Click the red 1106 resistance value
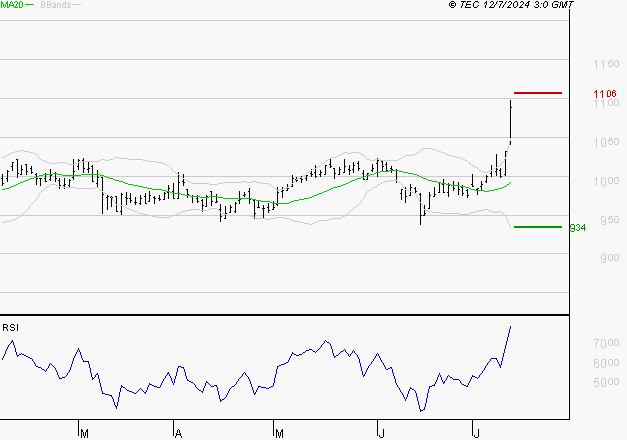The width and height of the screenshot is (627, 440). [605, 94]
